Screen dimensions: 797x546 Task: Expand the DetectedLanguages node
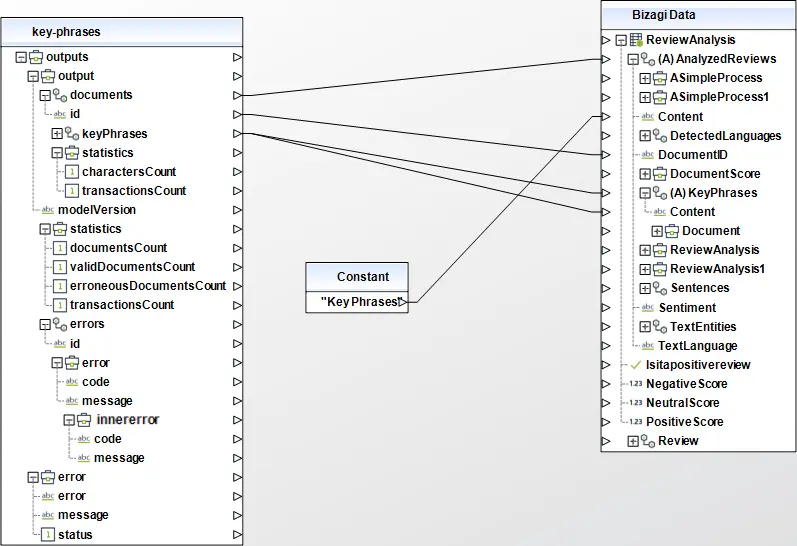click(x=645, y=136)
